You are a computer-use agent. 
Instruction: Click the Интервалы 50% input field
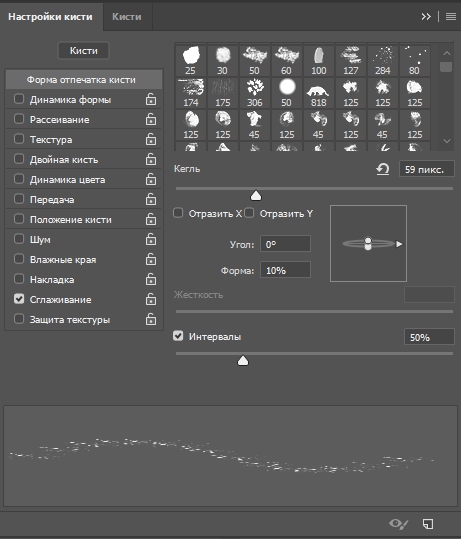[x=429, y=337]
